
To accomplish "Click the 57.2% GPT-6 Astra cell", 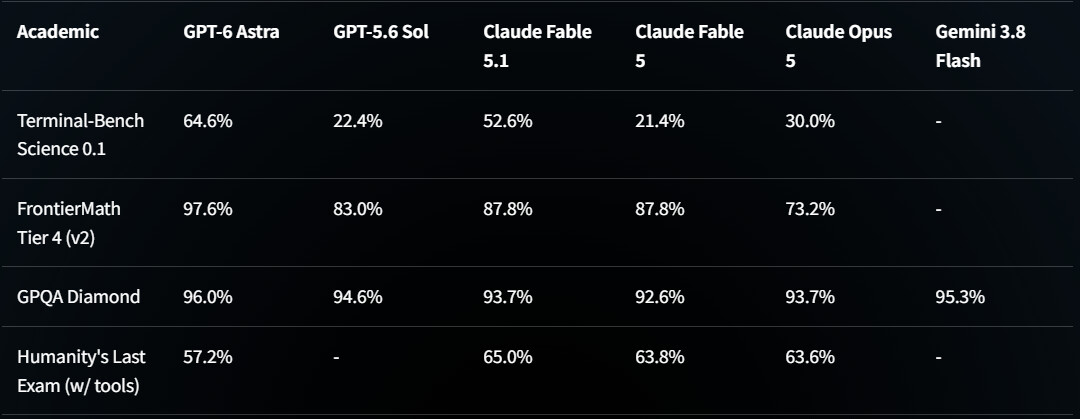I will pos(208,357).
